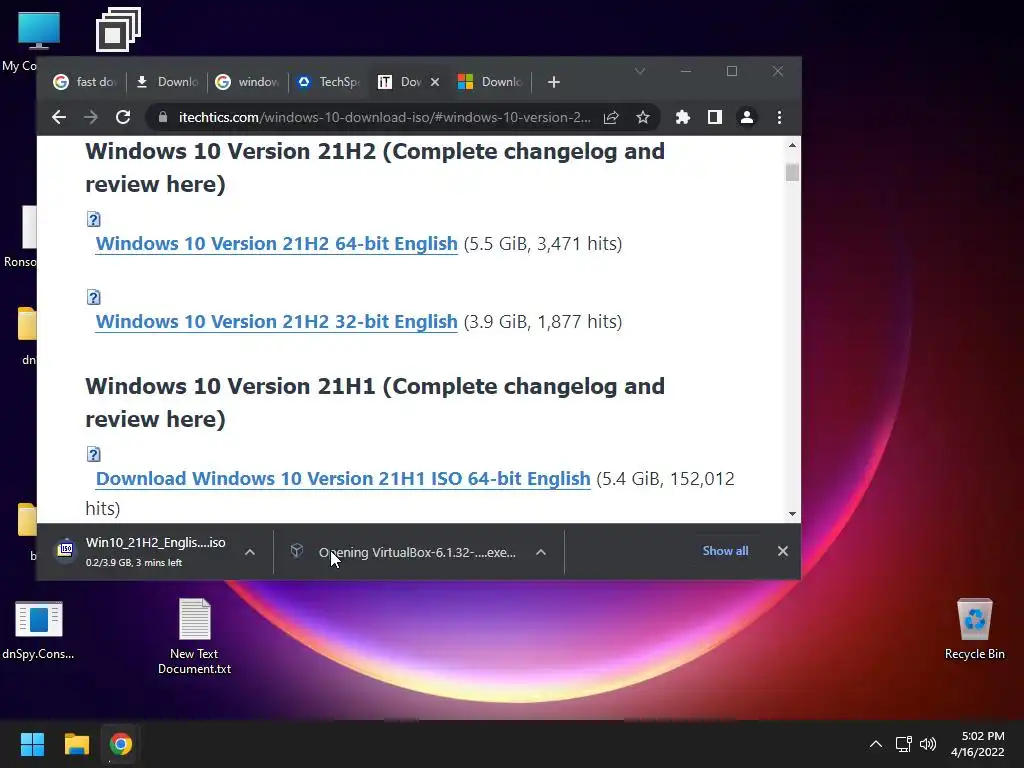This screenshot has width=1024, height=768.
Task: Select dnSpy.Cons desktop icon
Action: click(x=38, y=630)
